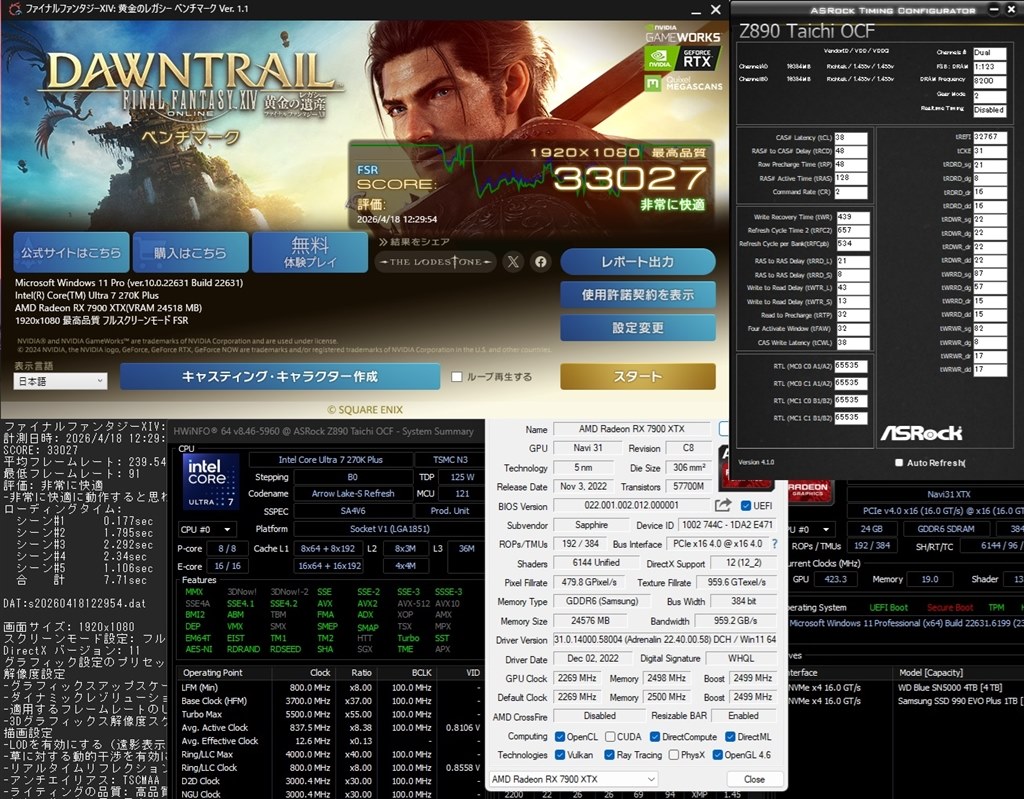
Task: Click the Driver Version field in GPU-Z
Action: 665,640
